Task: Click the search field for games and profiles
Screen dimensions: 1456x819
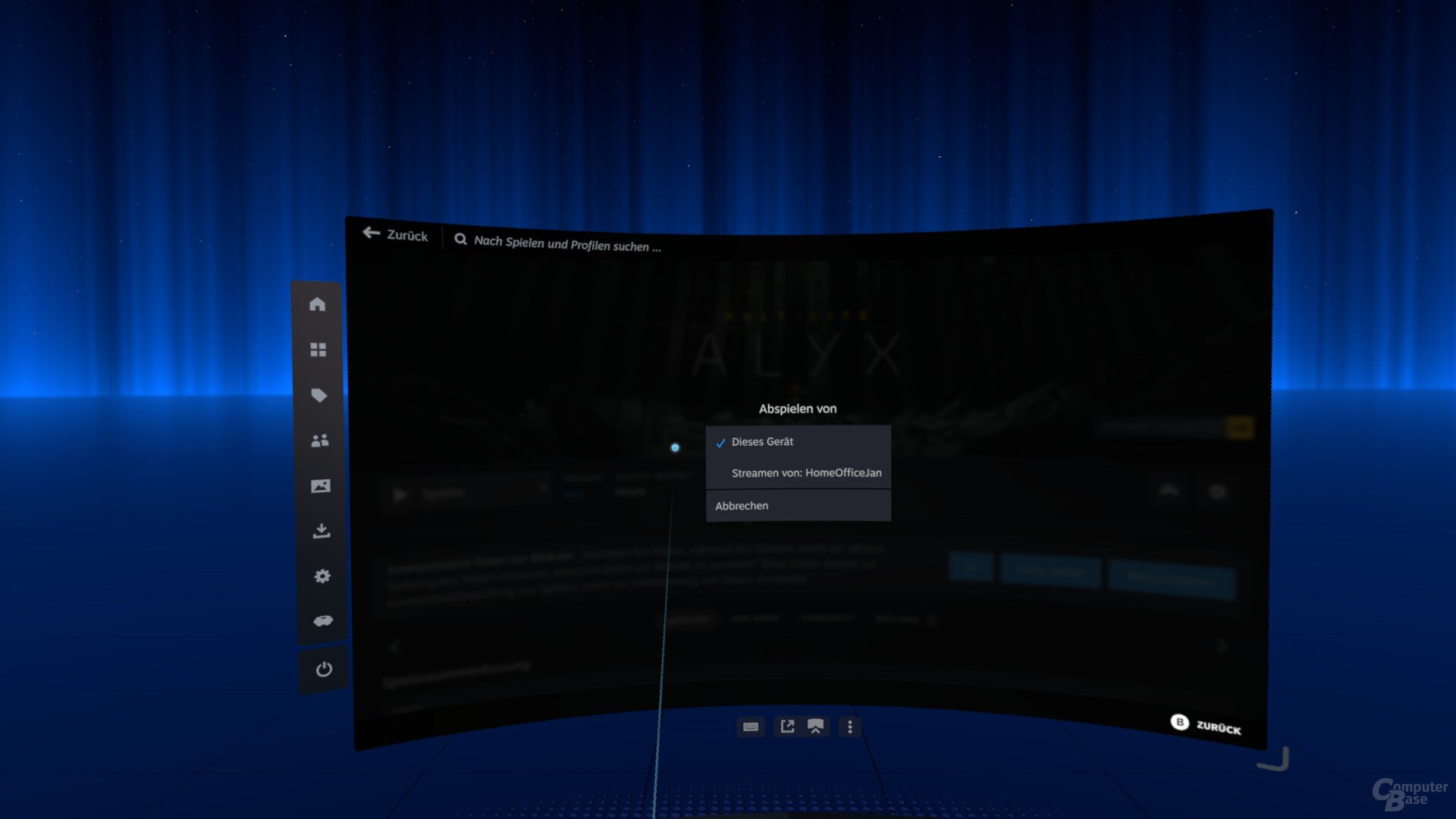Action: pyautogui.click(x=567, y=243)
